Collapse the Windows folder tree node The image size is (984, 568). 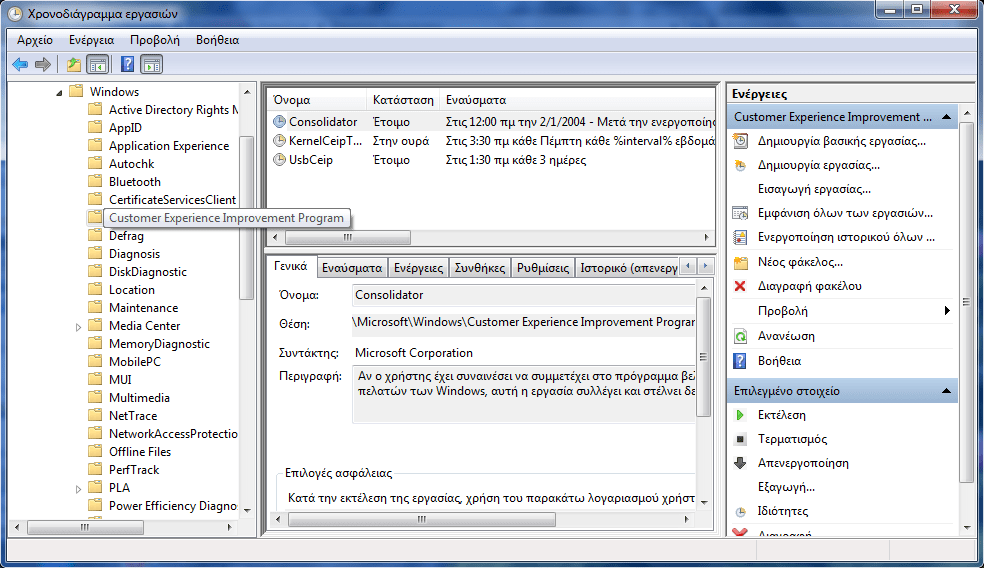coord(59,92)
